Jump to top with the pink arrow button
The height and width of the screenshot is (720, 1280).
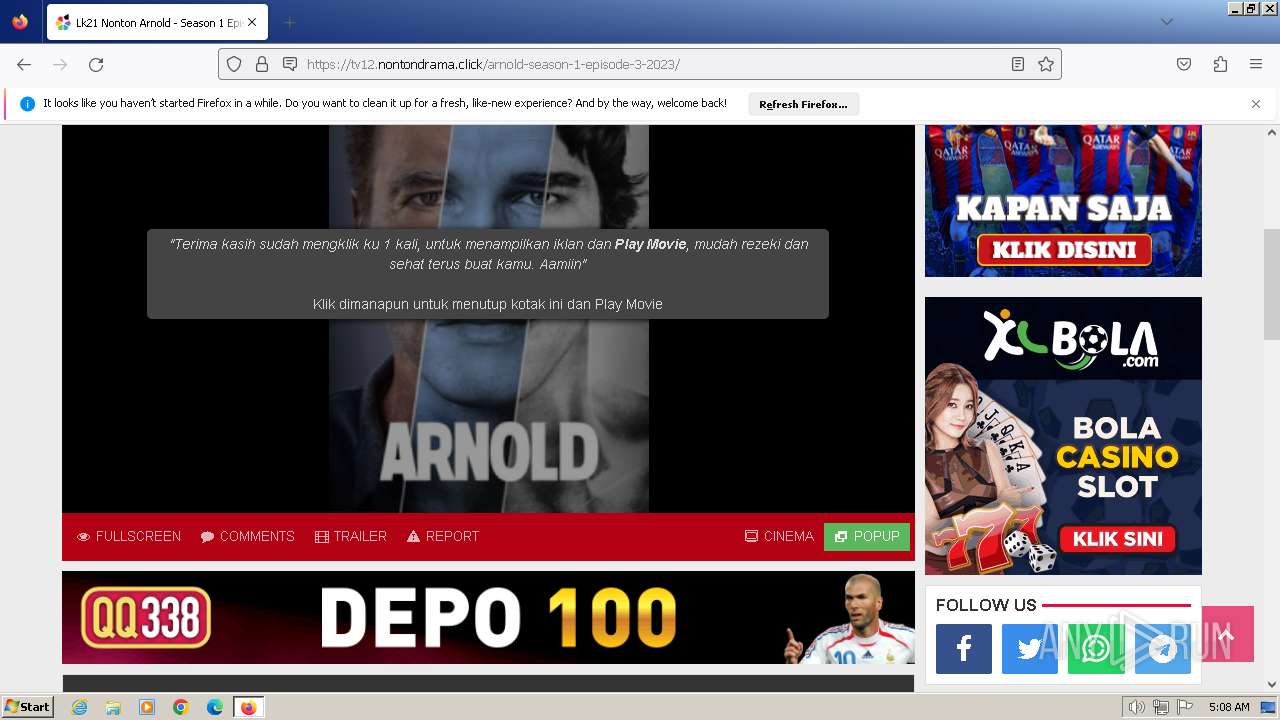pyautogui.click(x=1227, y=634)
